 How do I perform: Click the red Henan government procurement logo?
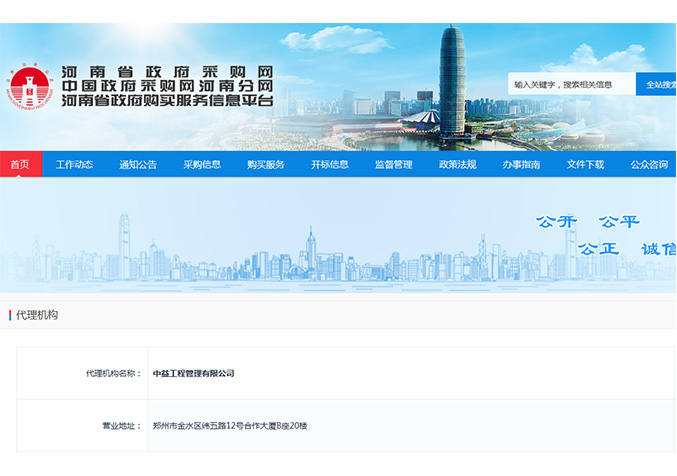[29, 86]
